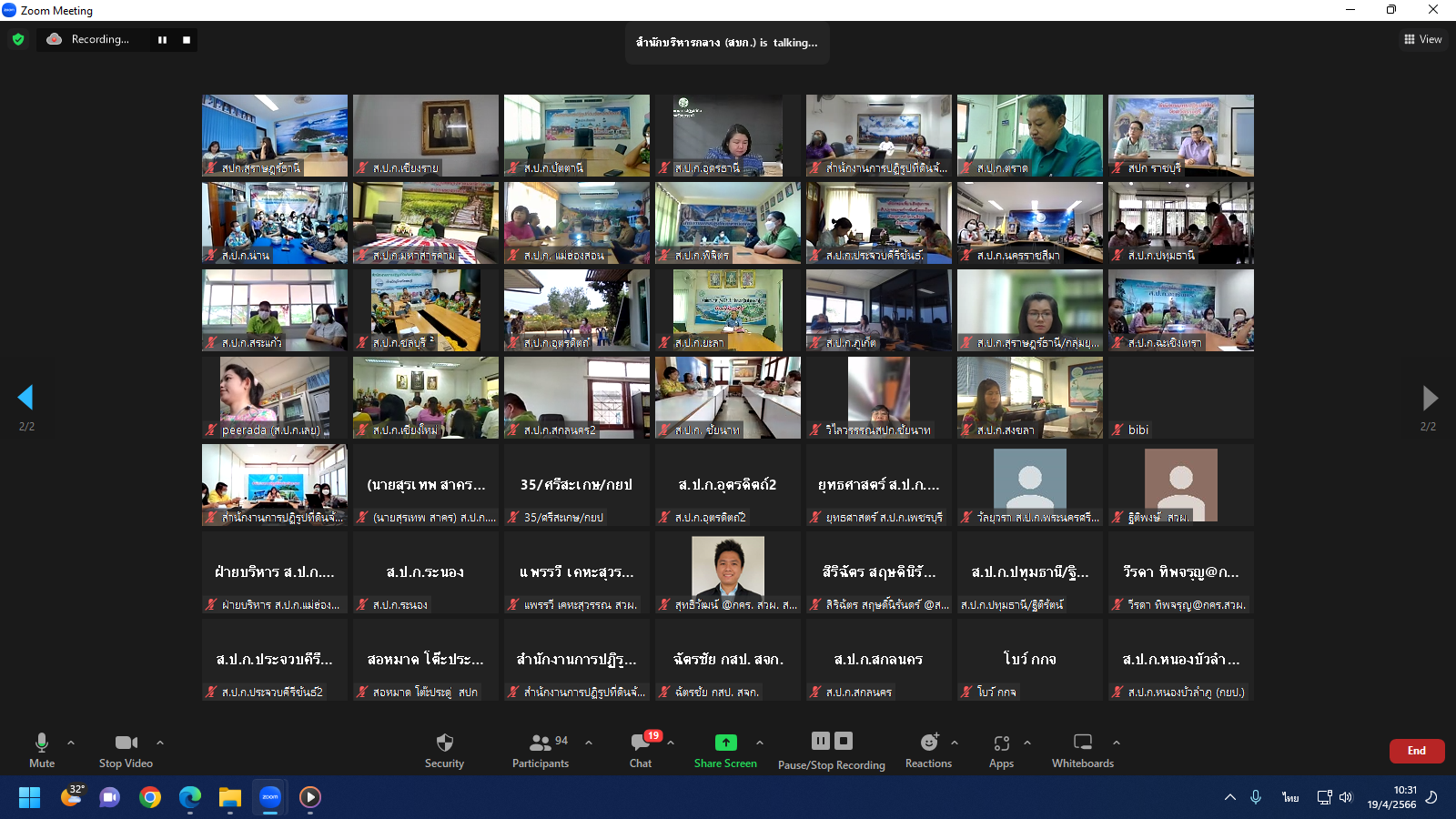1456x819 pixels.
Task: Select the ส.ป.ก.อุตรดิตถ์2 participant tile
Action: coord(728,485)
